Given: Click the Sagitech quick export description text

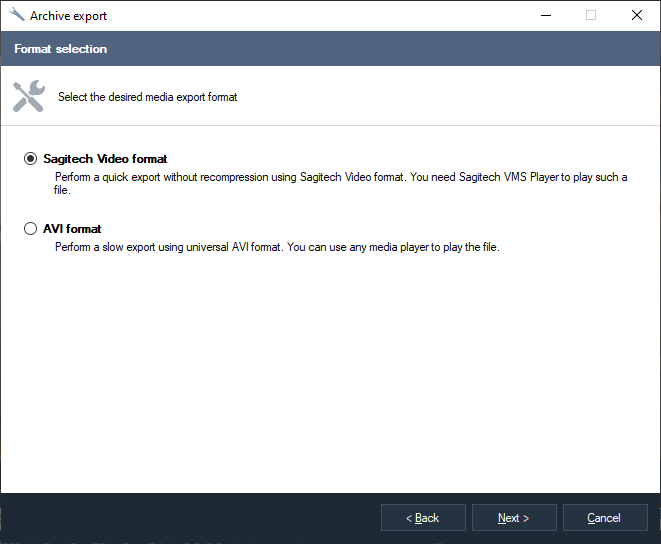Looking at the screenshot, I should pos(341,183).
